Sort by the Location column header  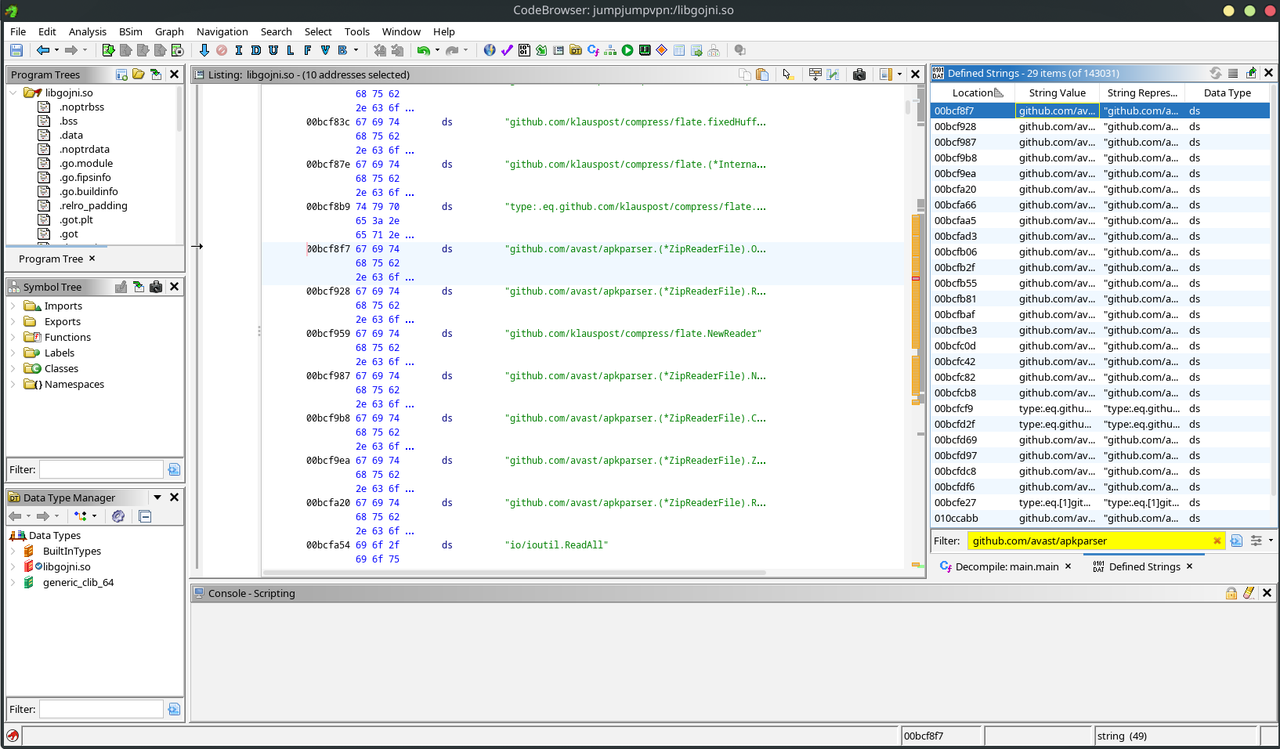coord(973,93)
